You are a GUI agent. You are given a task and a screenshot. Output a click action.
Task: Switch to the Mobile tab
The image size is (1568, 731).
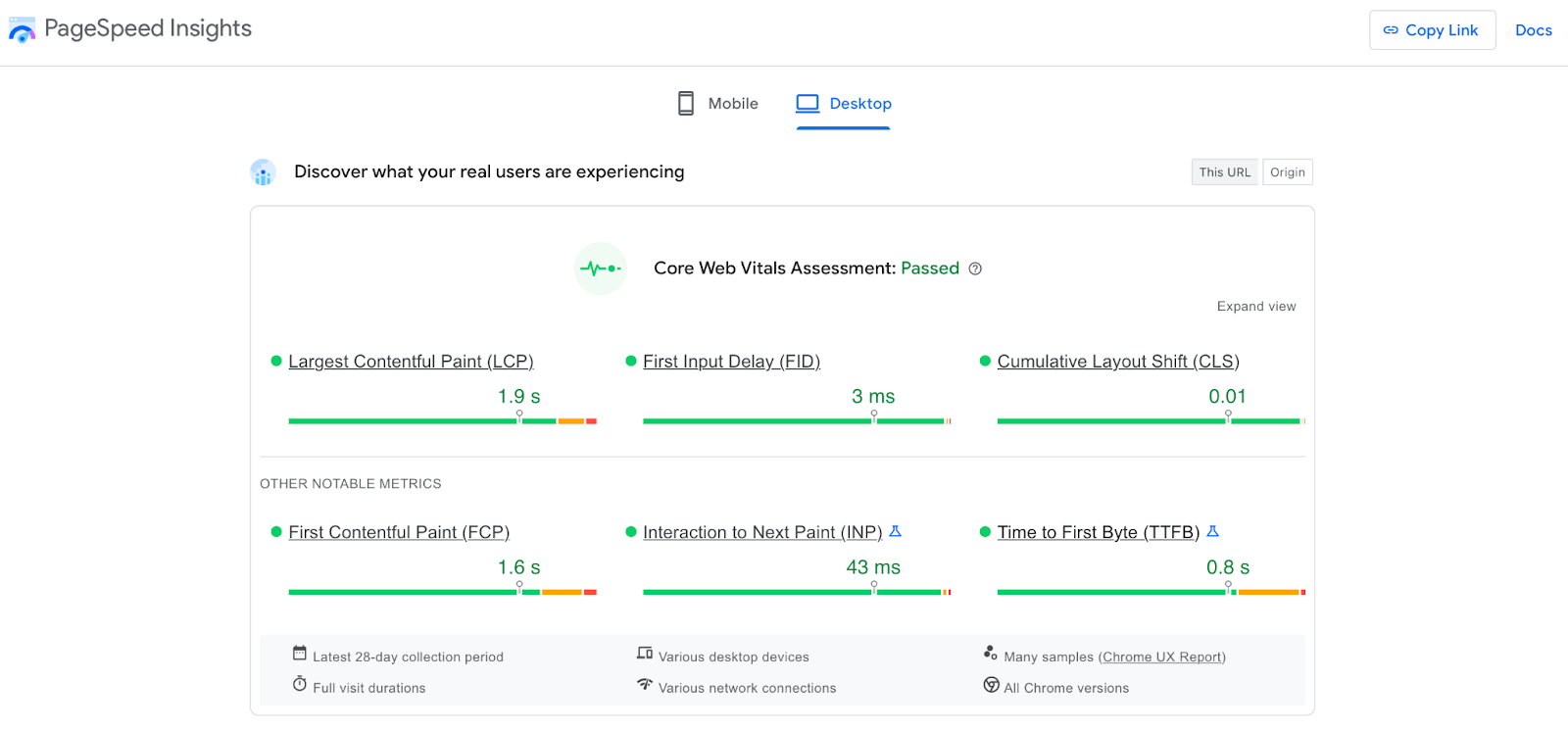(717, 104)
